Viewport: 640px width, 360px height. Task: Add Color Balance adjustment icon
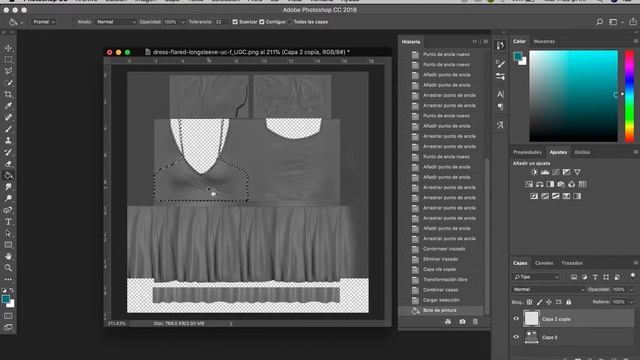click(540, 184)
